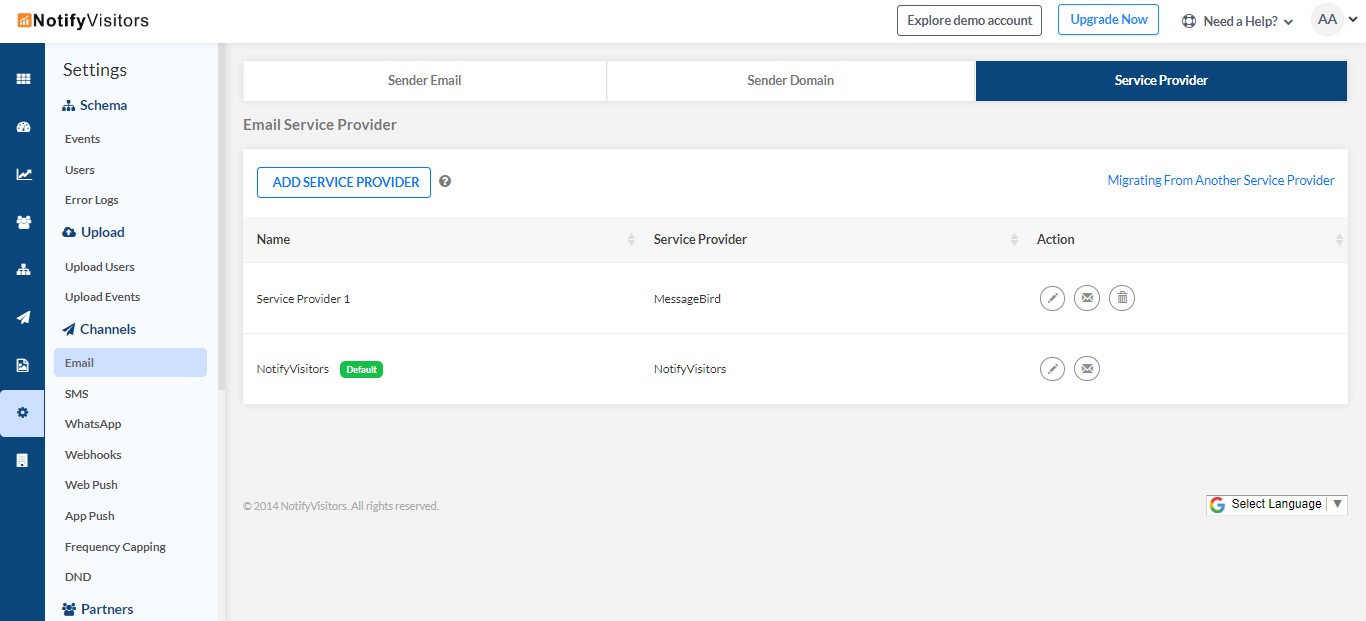The image size is (1366, 621).
Task: Open Events in Settings sidebar
Action: coord(82,139)
